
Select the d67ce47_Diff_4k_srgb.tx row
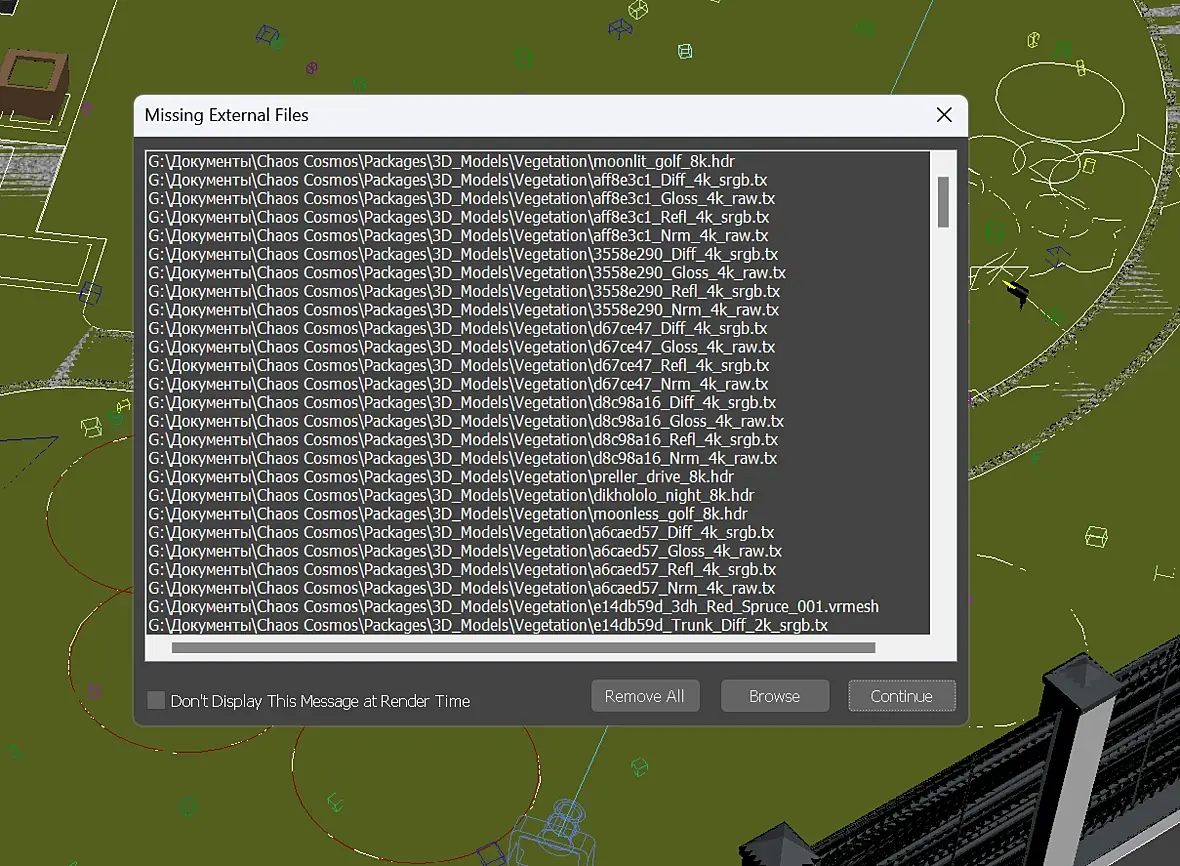pos(538,328)
